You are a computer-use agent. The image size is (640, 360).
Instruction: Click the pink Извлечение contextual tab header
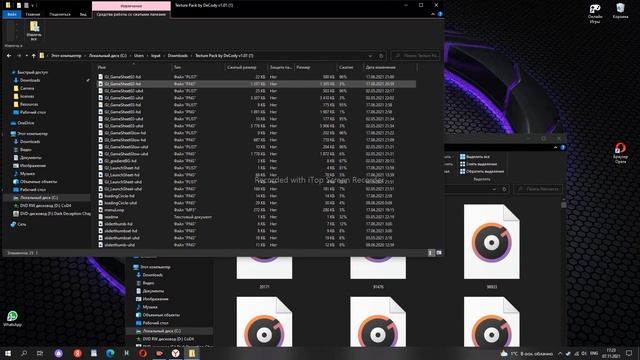[131, 6]
